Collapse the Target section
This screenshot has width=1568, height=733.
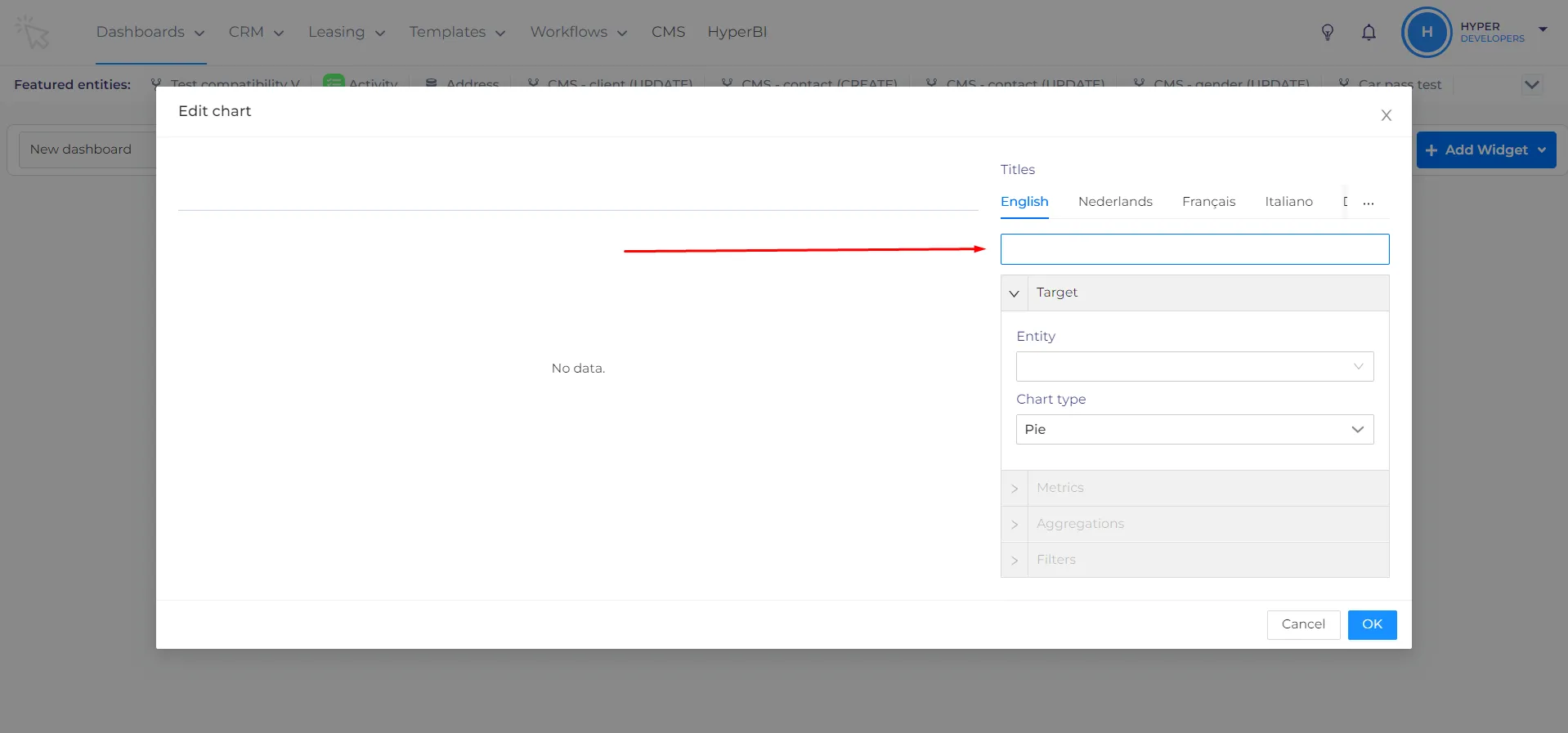(x=1015, y=293)
